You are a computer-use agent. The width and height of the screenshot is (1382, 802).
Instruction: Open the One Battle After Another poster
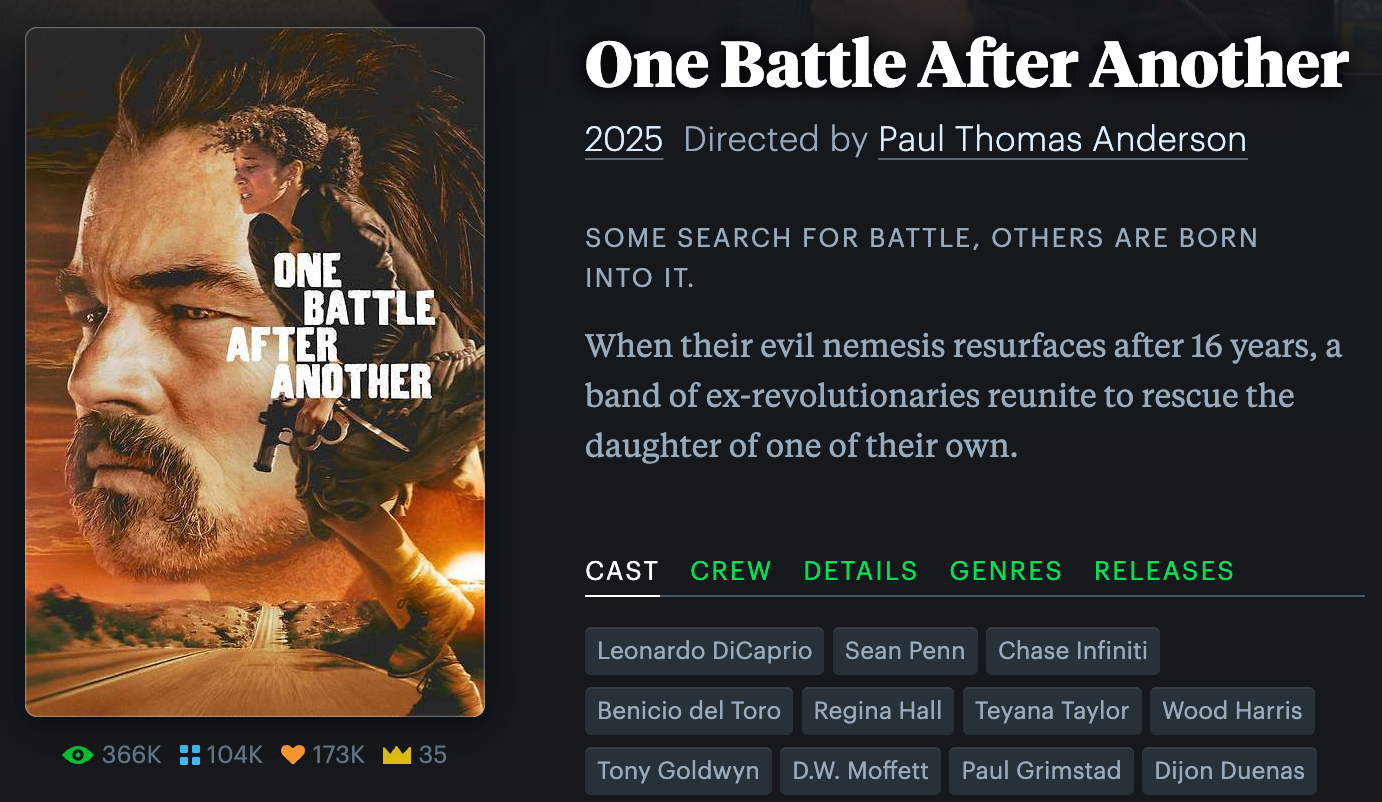tap(255, 372)
